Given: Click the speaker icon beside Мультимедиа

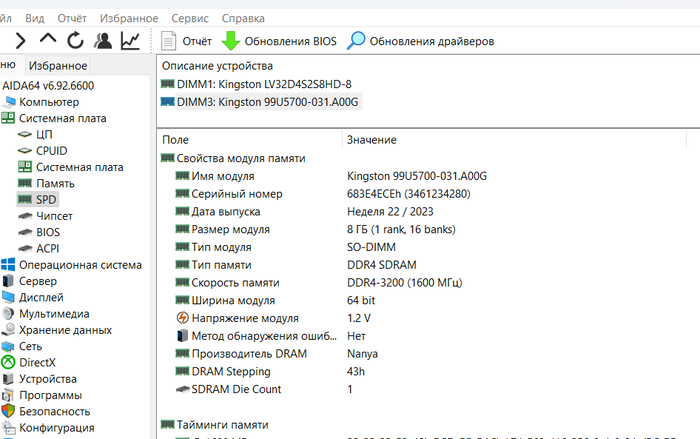Looking at the screenshot, I should [x=8, y=314].
